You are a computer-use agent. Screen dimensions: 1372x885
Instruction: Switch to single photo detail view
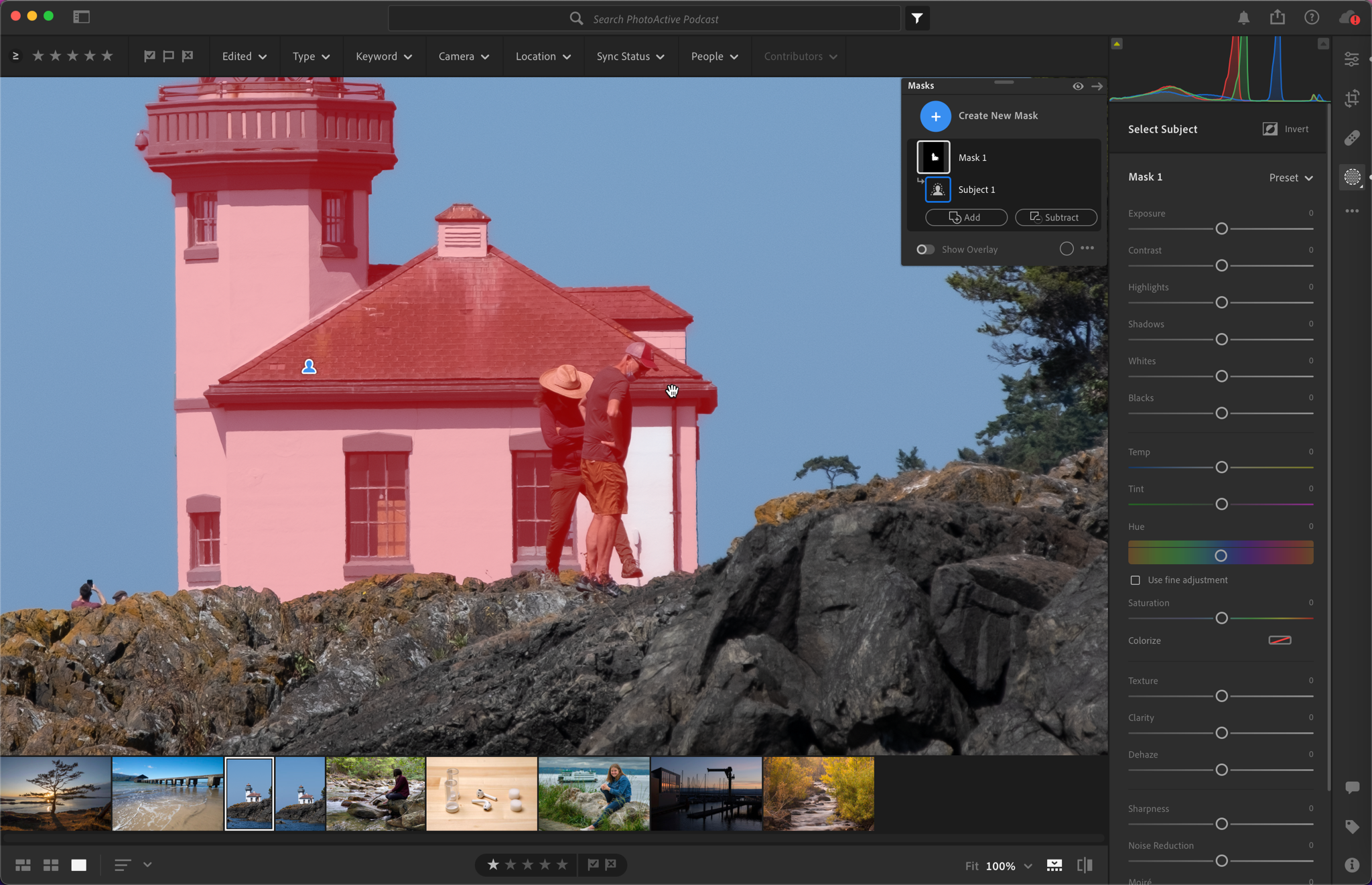click(79, 866)
